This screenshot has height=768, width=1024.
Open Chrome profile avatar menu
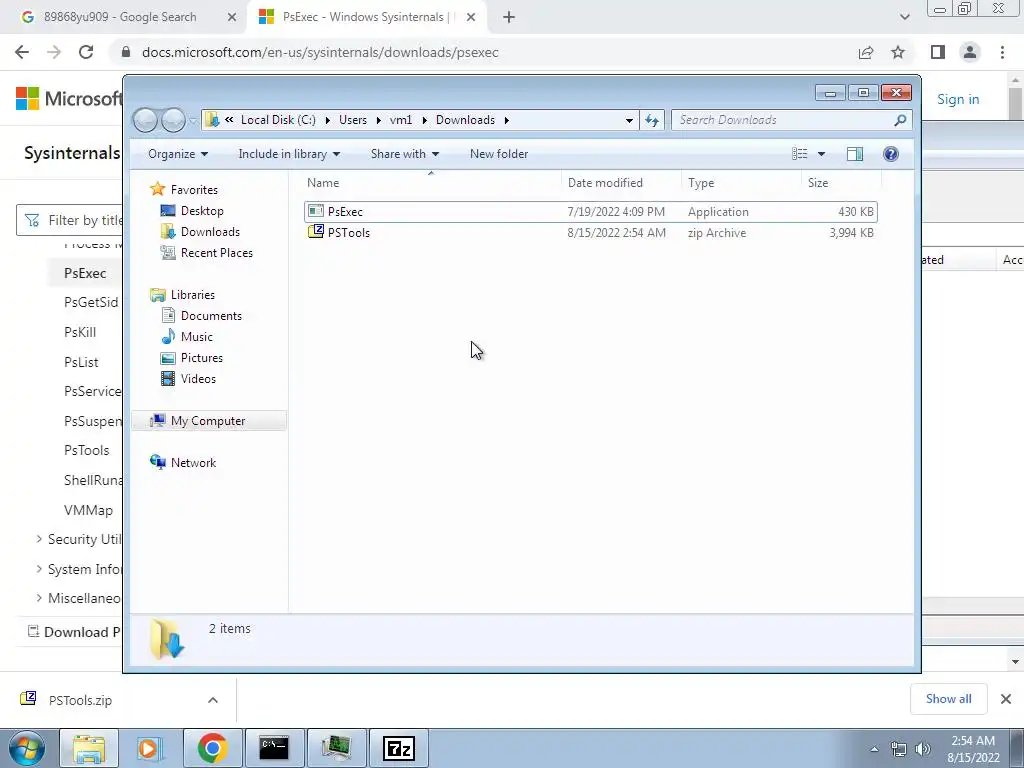970,52
